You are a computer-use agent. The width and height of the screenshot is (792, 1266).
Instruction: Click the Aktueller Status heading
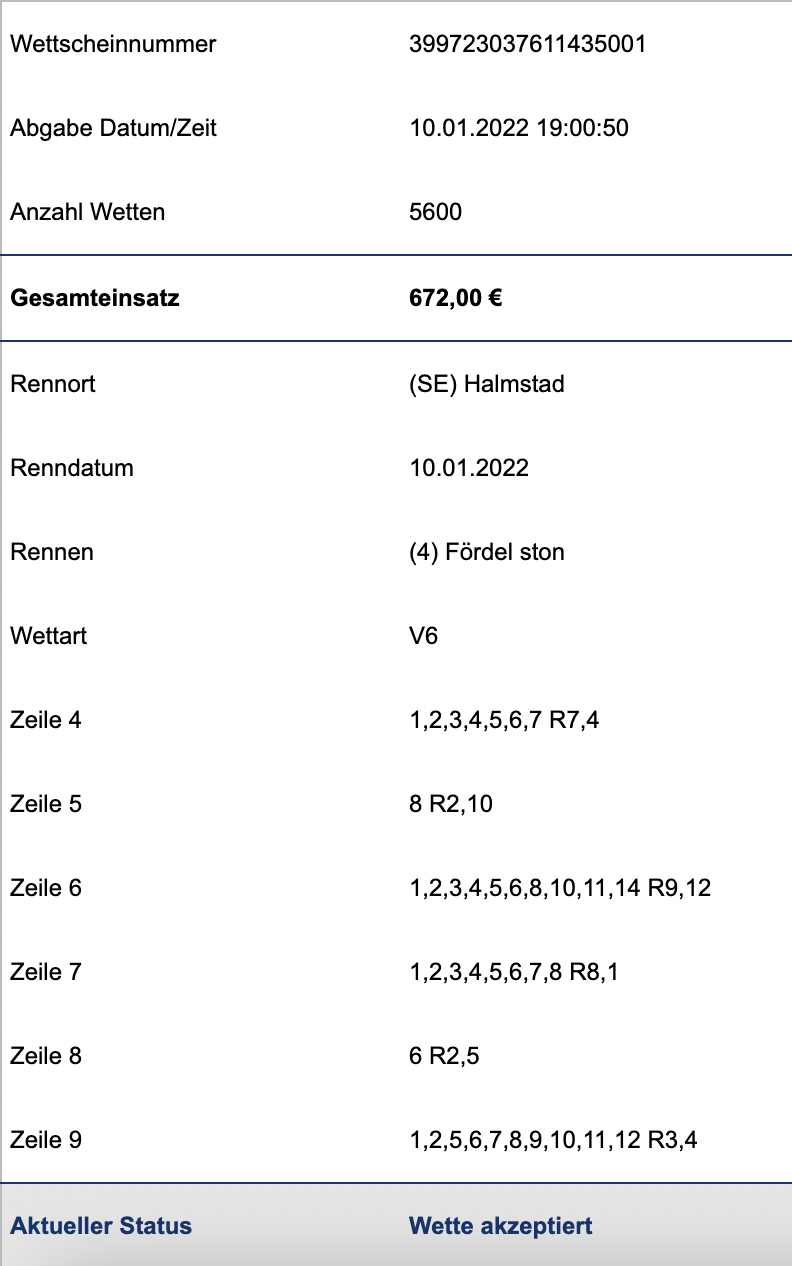pos(101,1226)
